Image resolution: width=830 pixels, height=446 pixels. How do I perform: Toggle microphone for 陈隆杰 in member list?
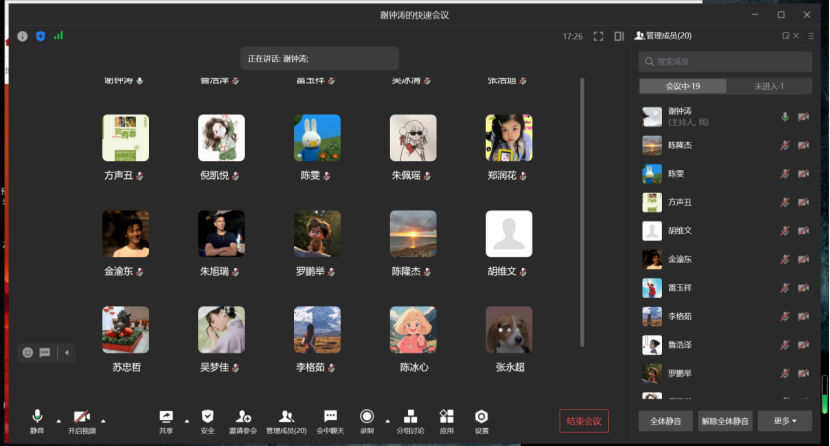click(785, 146)
